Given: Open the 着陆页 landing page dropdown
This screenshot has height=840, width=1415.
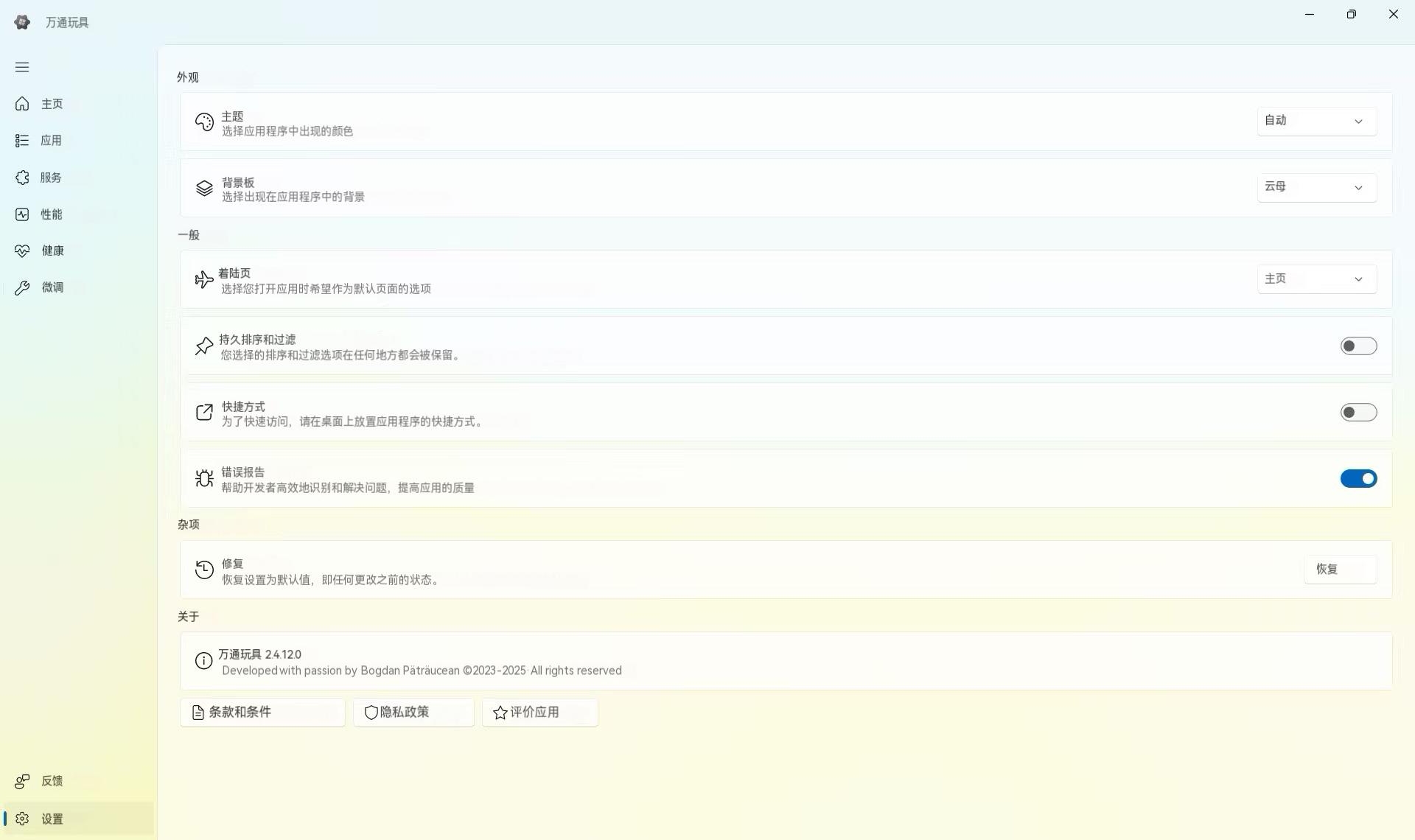Looking at the screenshot, I should (x=1316, y=279).
